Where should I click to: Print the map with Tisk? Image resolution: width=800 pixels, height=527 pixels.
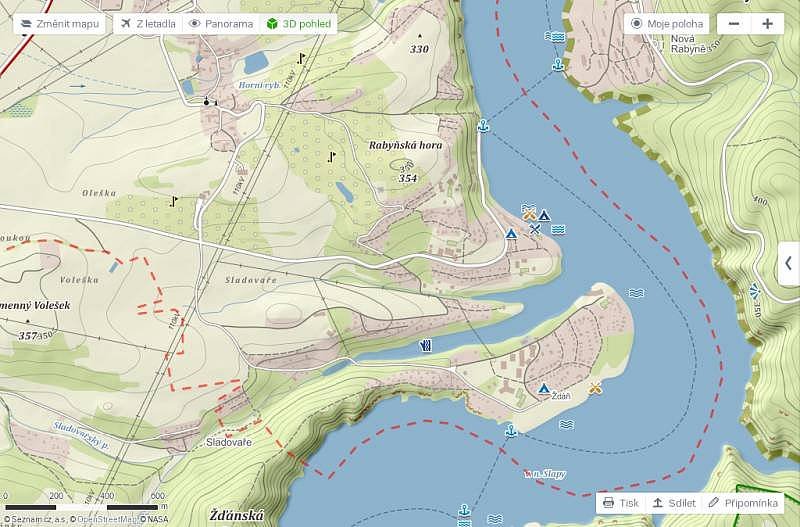coord(621,503)
